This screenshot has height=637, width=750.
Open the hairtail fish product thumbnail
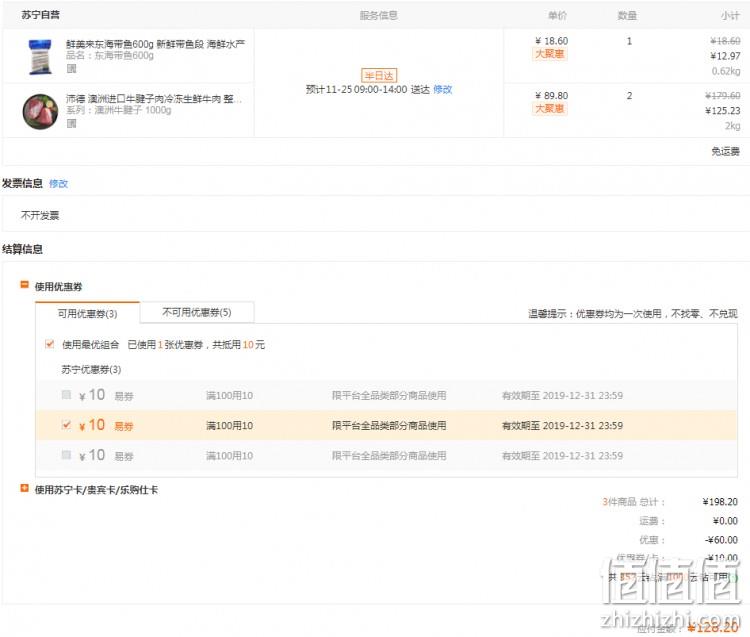40,56
